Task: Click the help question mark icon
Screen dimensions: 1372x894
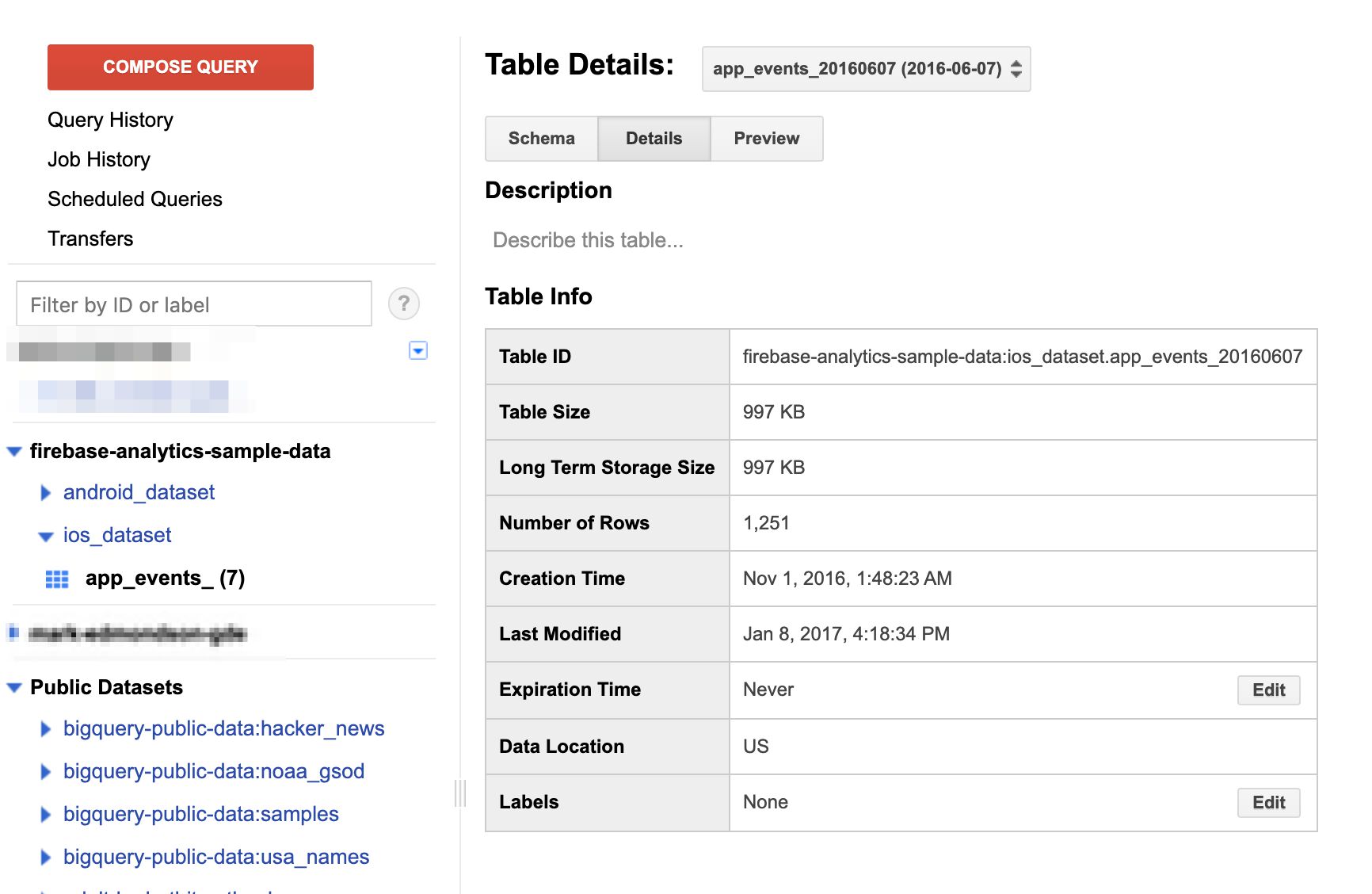Action: coord(404,304)
